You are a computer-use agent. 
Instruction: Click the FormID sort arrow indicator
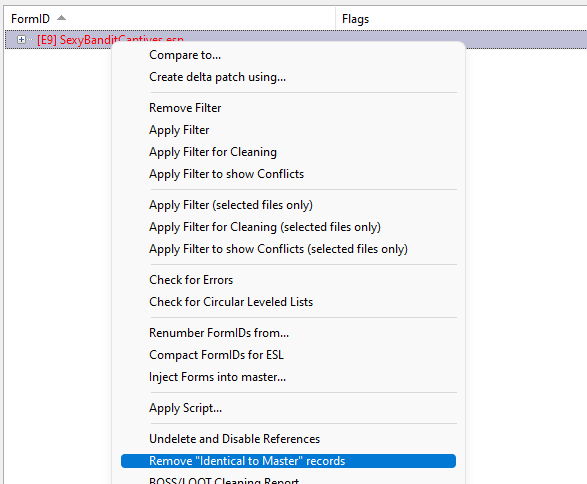pyautogui.click(x=61, y=18)
